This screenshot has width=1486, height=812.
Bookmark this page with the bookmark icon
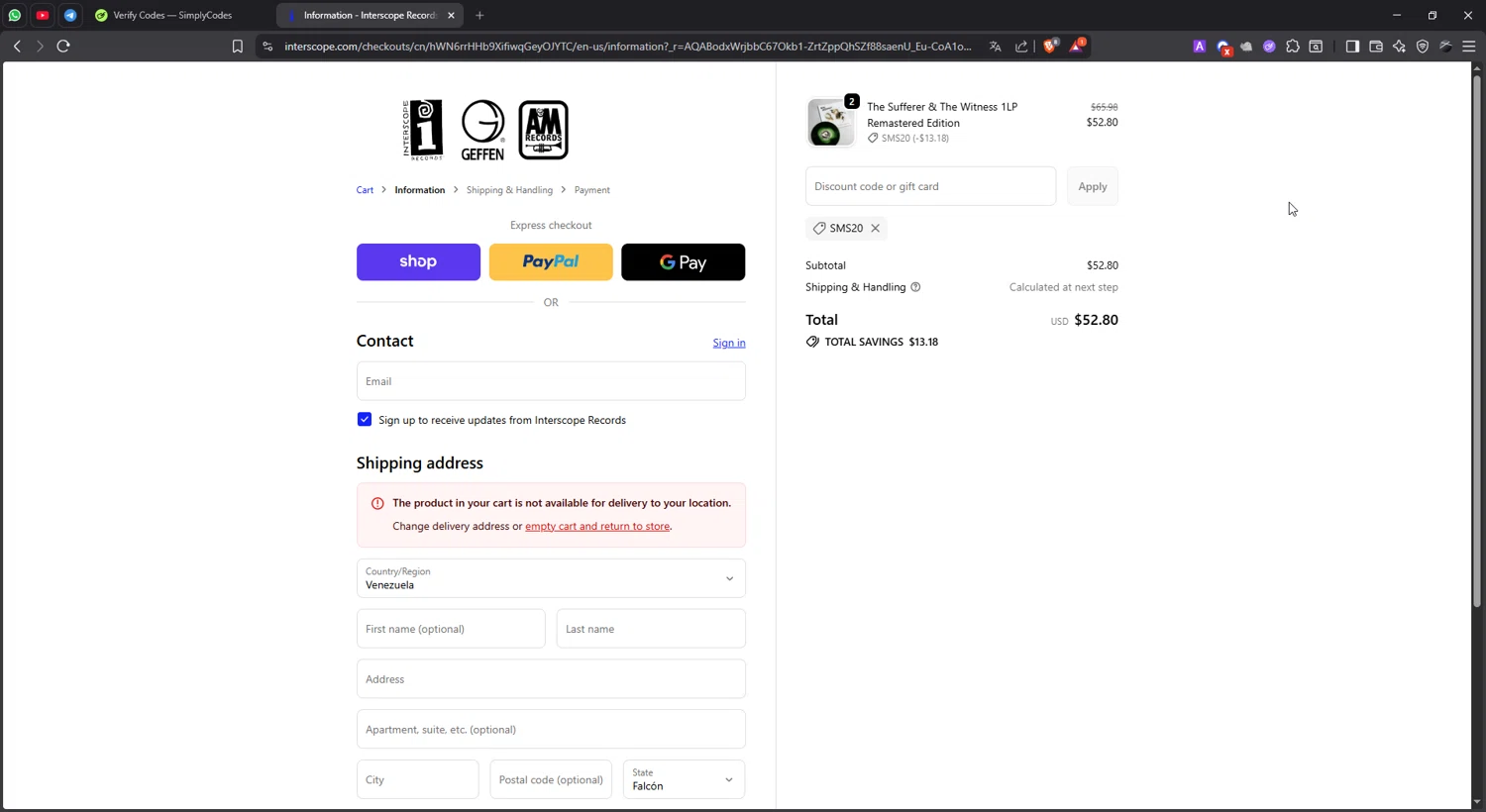pyautogui.click(x=238, y=46)
